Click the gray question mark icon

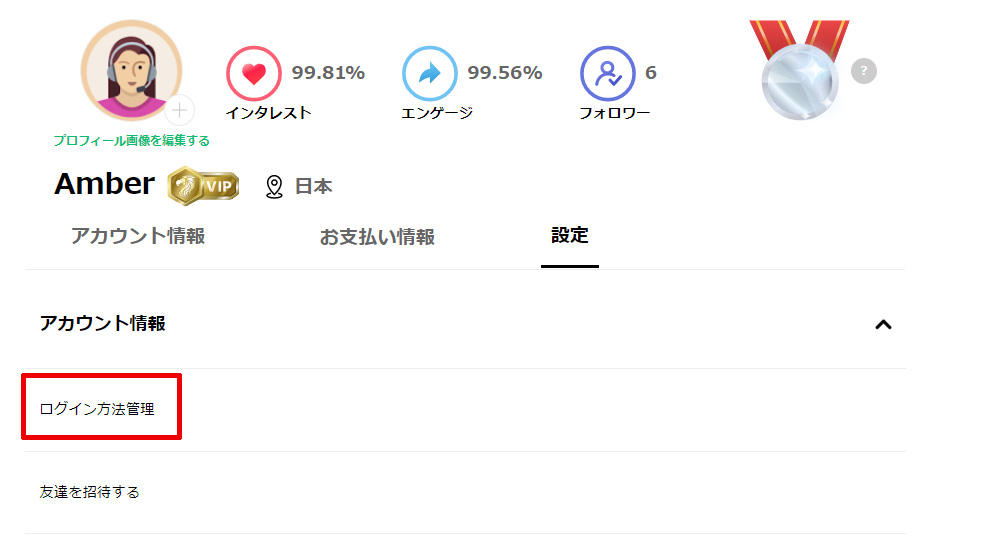coord(864,71)
